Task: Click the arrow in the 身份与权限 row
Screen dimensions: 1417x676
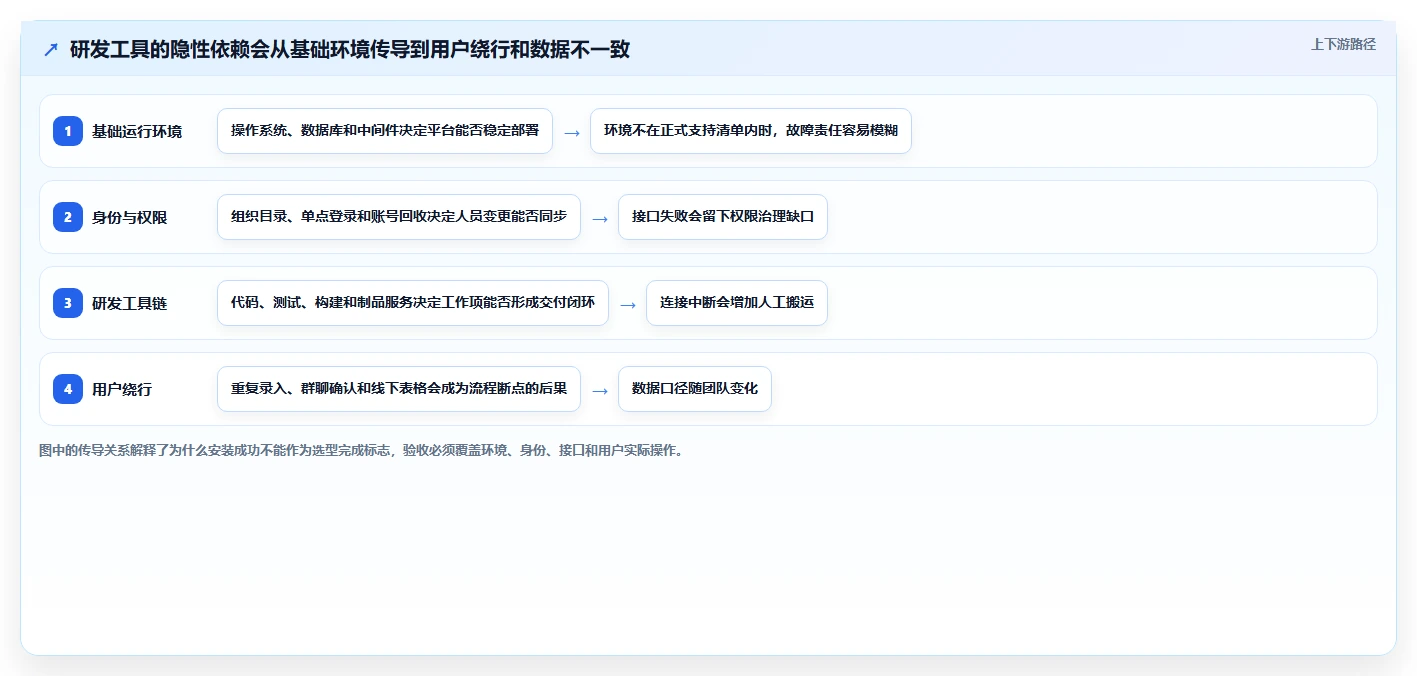Action: (x=600, y=218)
